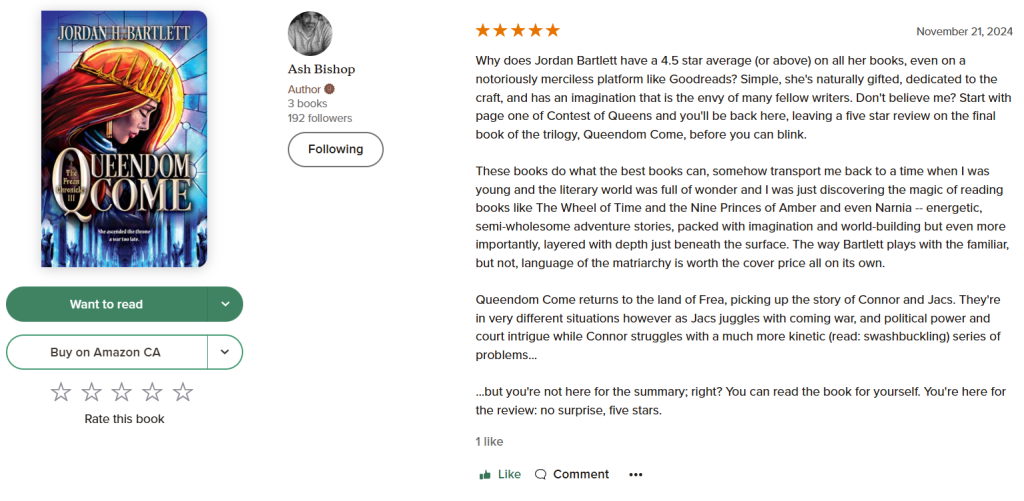
Task: Rate this book three stars
Action: (122, 392)
